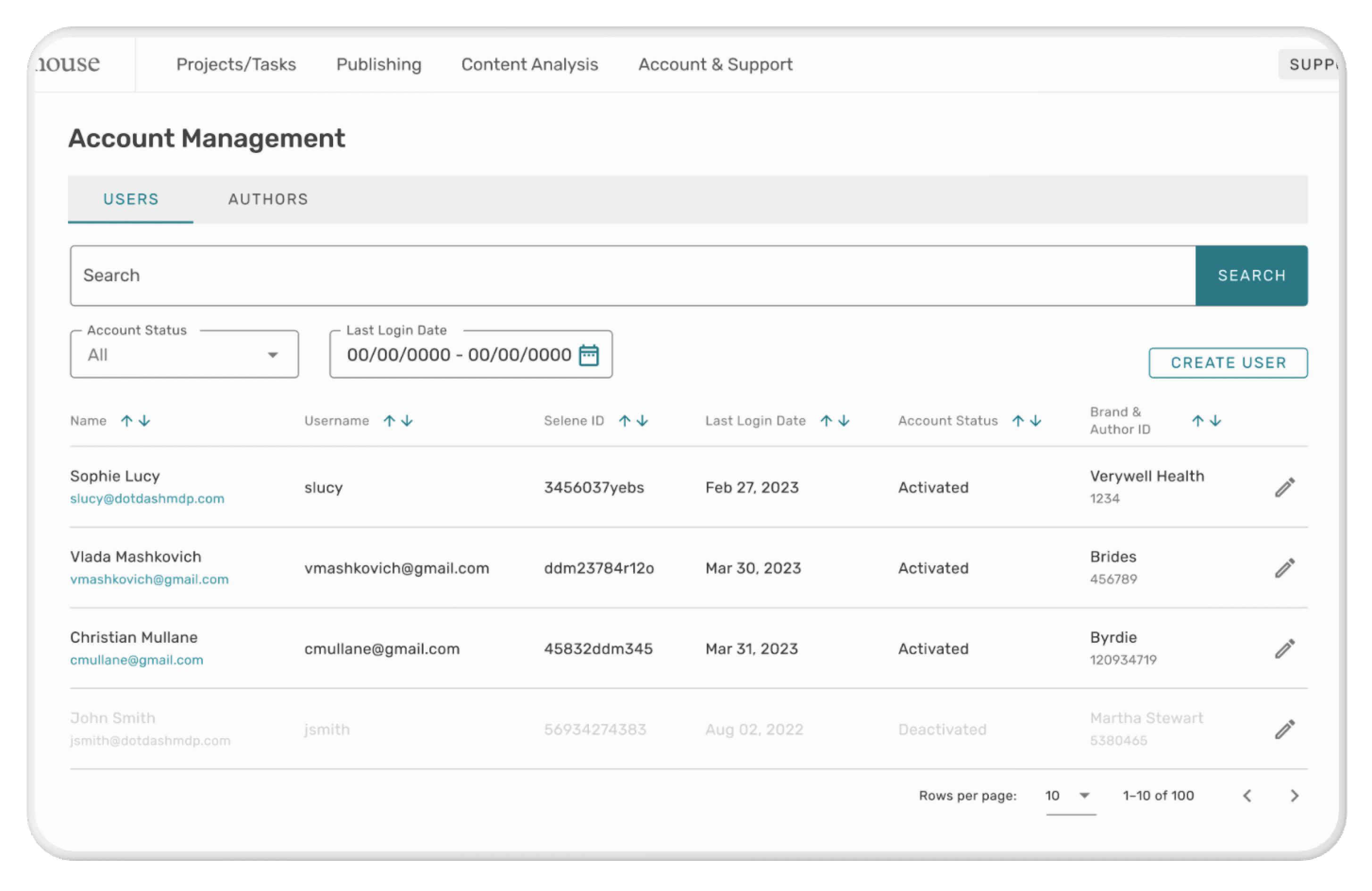Viewport: 1372px width, 891px height.
Task: Edit Christian Mullane's account entry
Action: click(1284, 649)
